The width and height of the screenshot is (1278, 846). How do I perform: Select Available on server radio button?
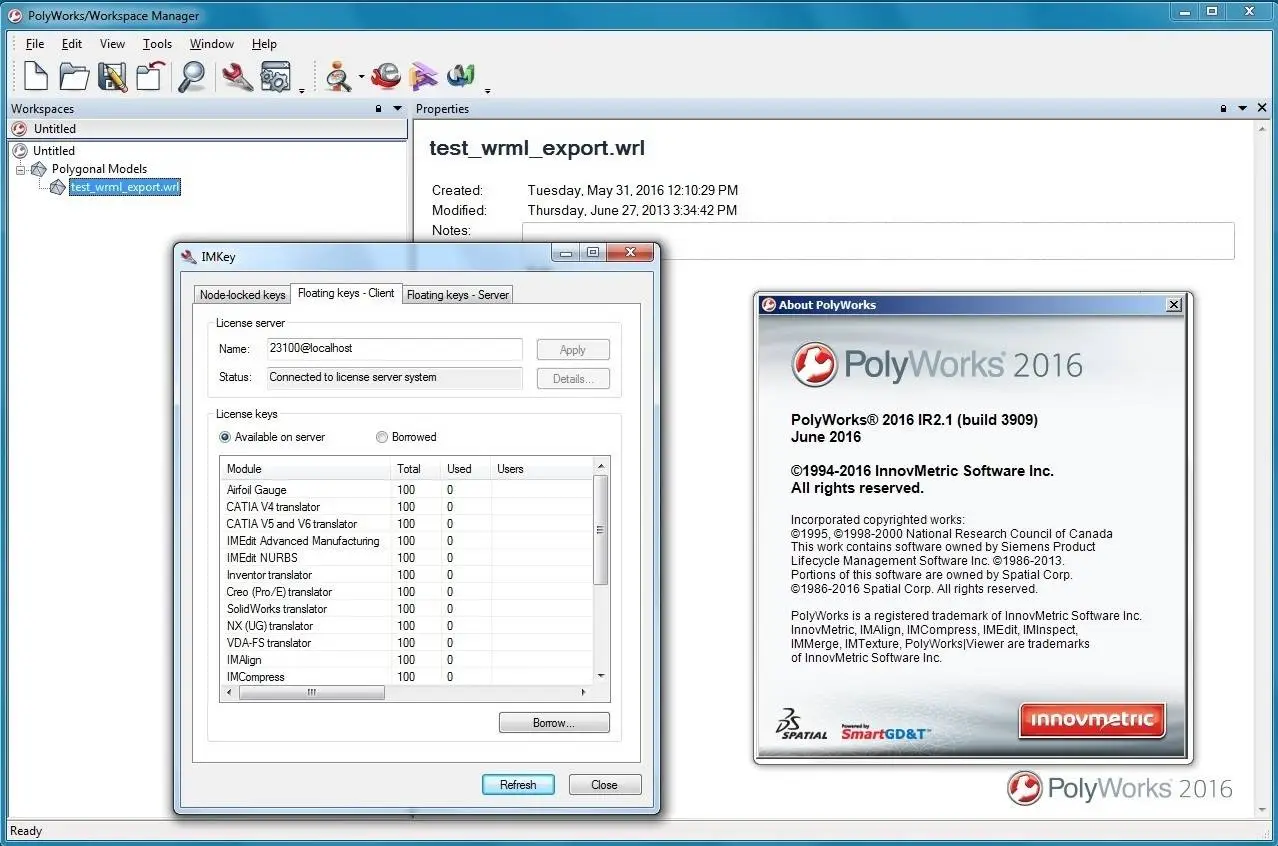(x=225, y=437)
